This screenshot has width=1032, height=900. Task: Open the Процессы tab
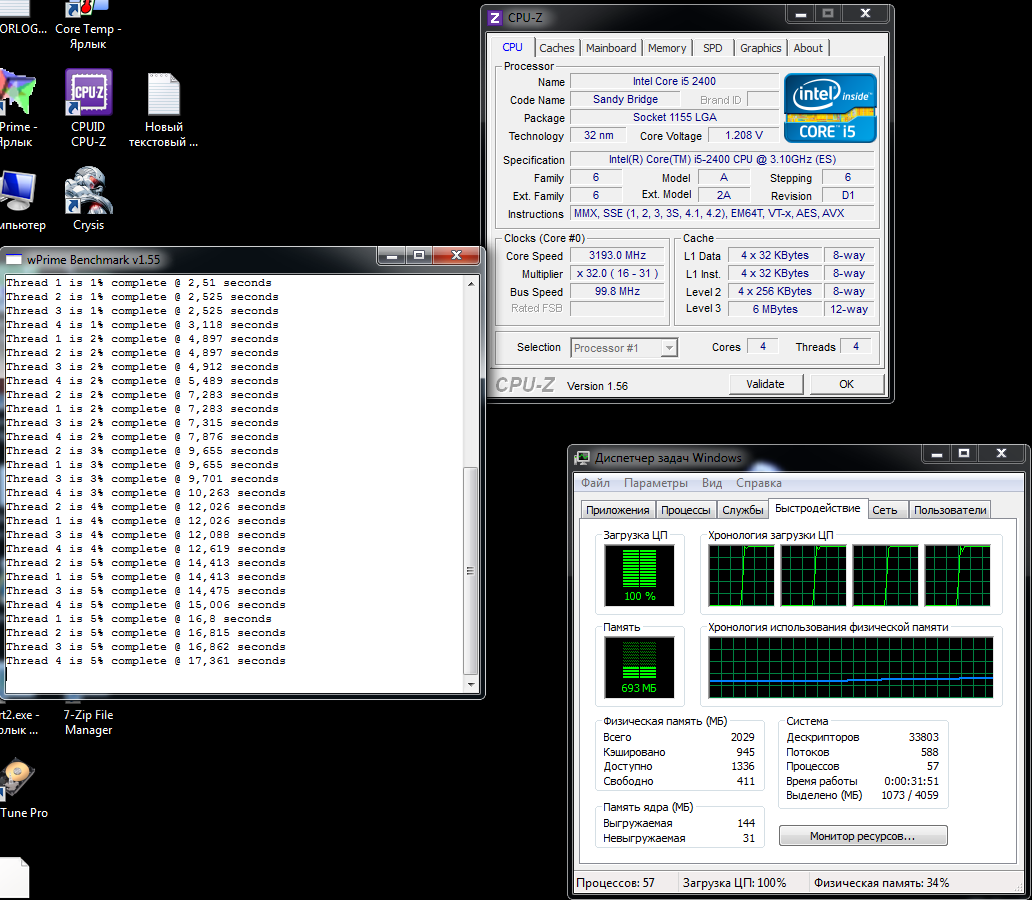tap(686, 510)
